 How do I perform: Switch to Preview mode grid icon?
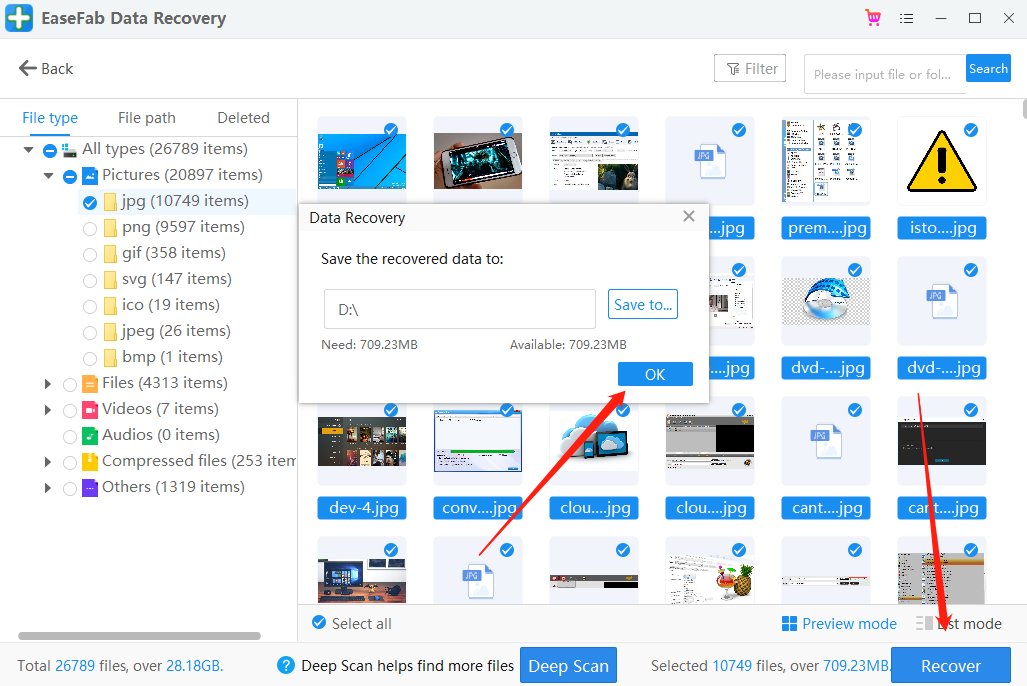pyautogui.click(x=789, y=623)
